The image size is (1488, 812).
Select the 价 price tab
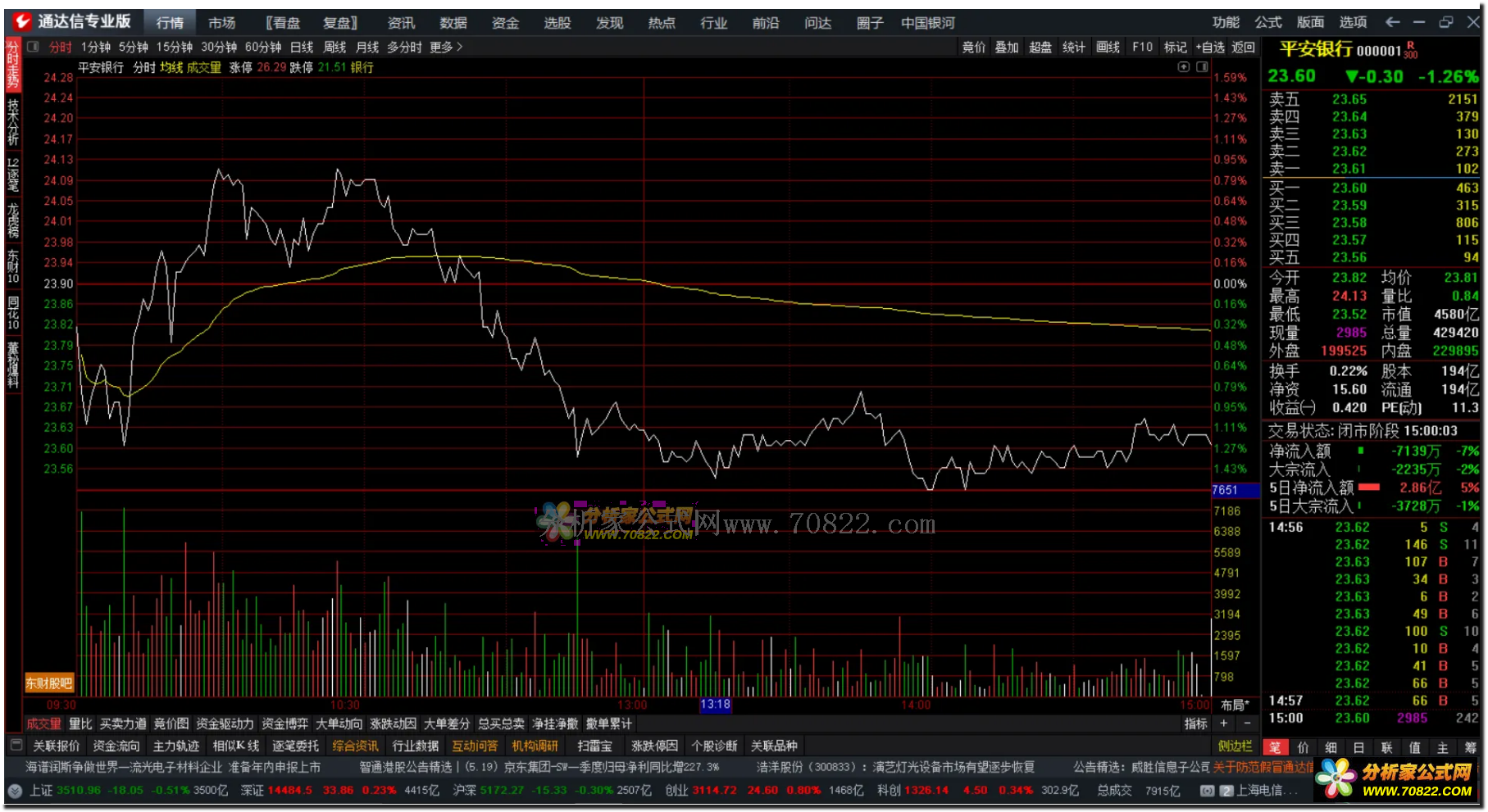[1304, 746]
